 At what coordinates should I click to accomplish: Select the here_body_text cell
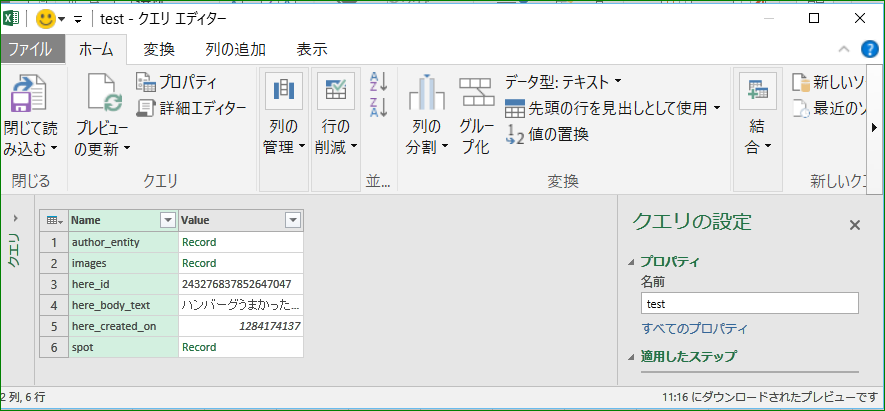pyautogui.click(x=124, y=305)
